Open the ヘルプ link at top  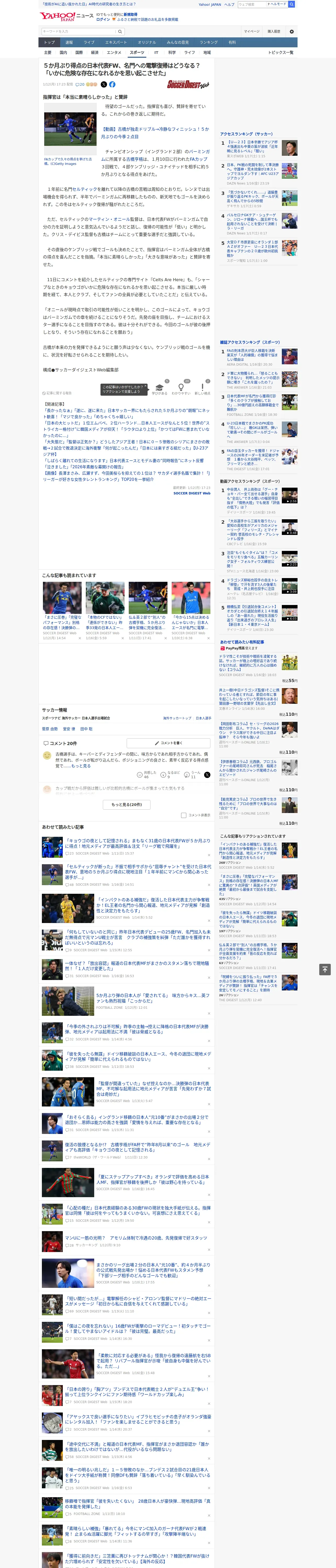[x=229, y=4]
